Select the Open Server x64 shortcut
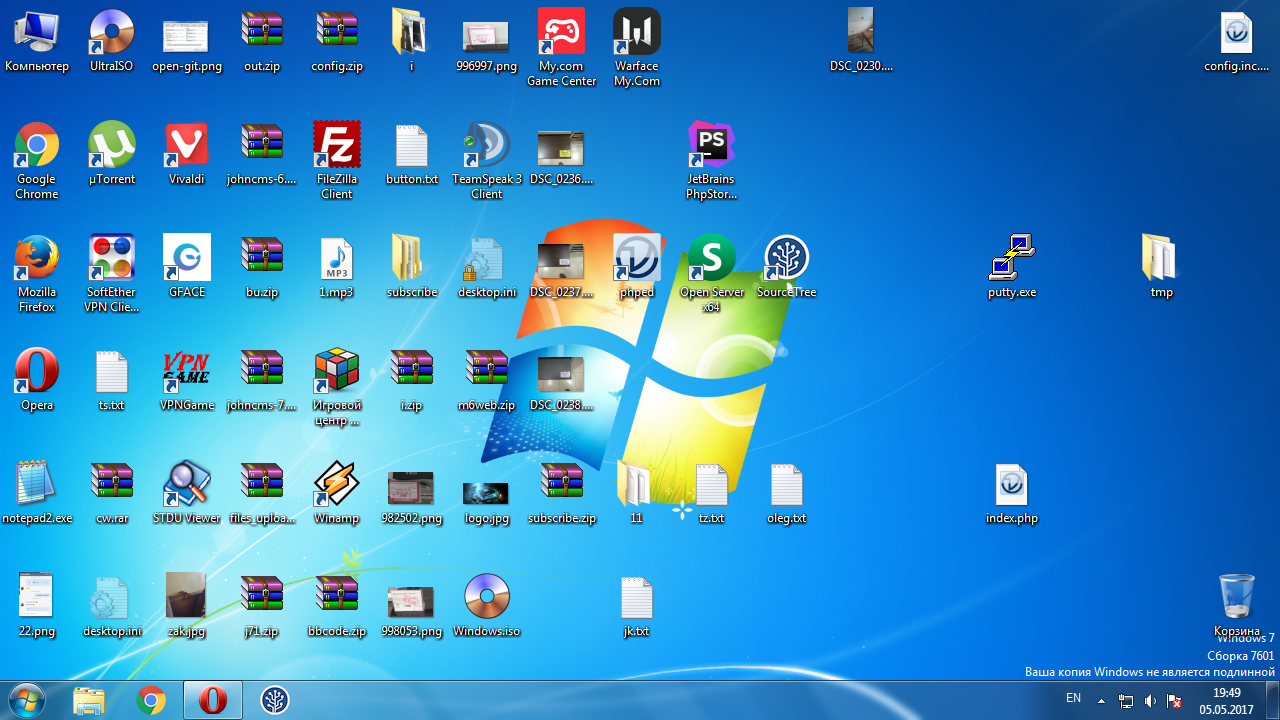Viewport: 1280px width, 720px height. click(x=711, y=259)
